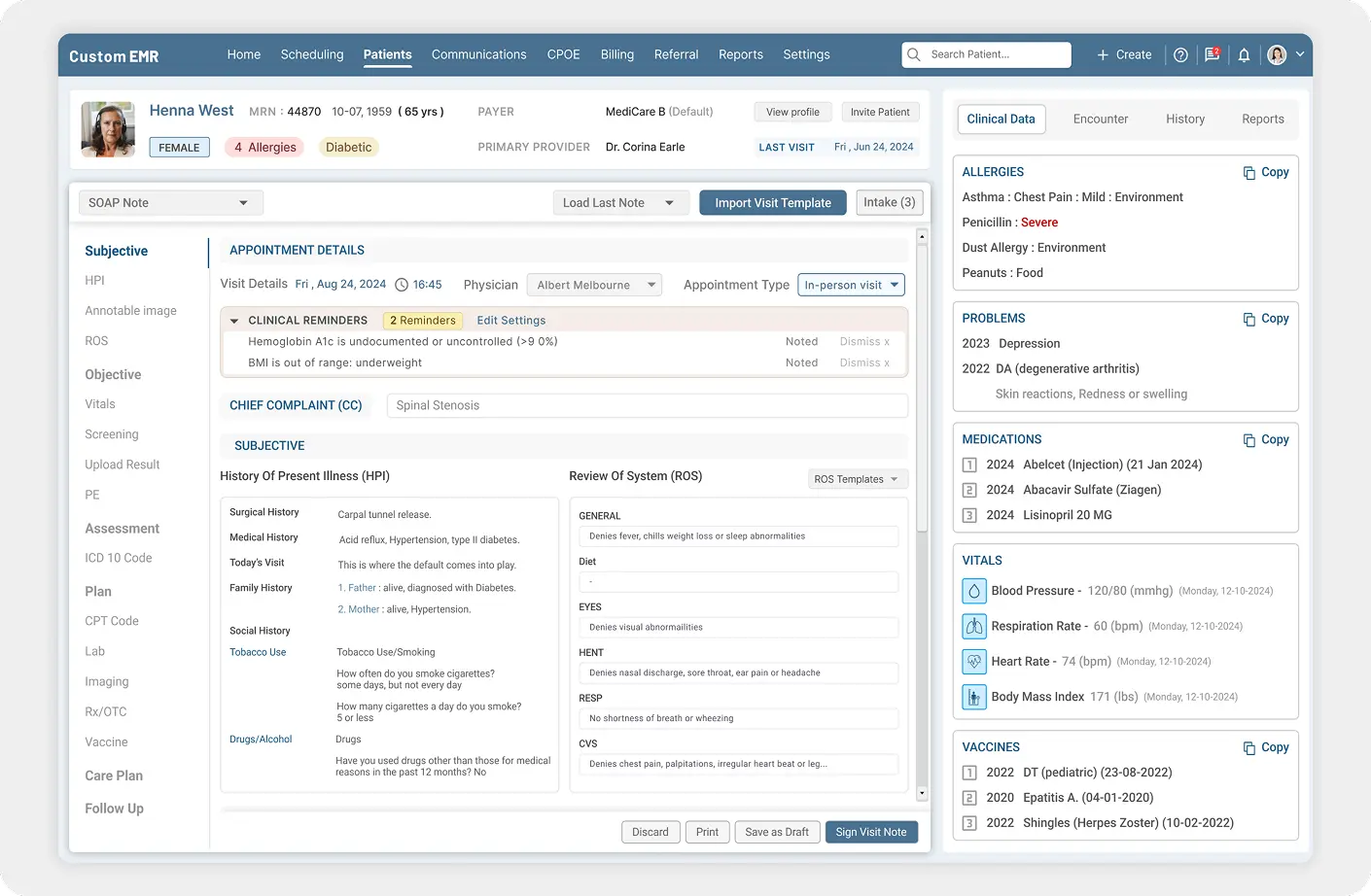Click the Sign Visit Note button

click(x=871, y=831)
